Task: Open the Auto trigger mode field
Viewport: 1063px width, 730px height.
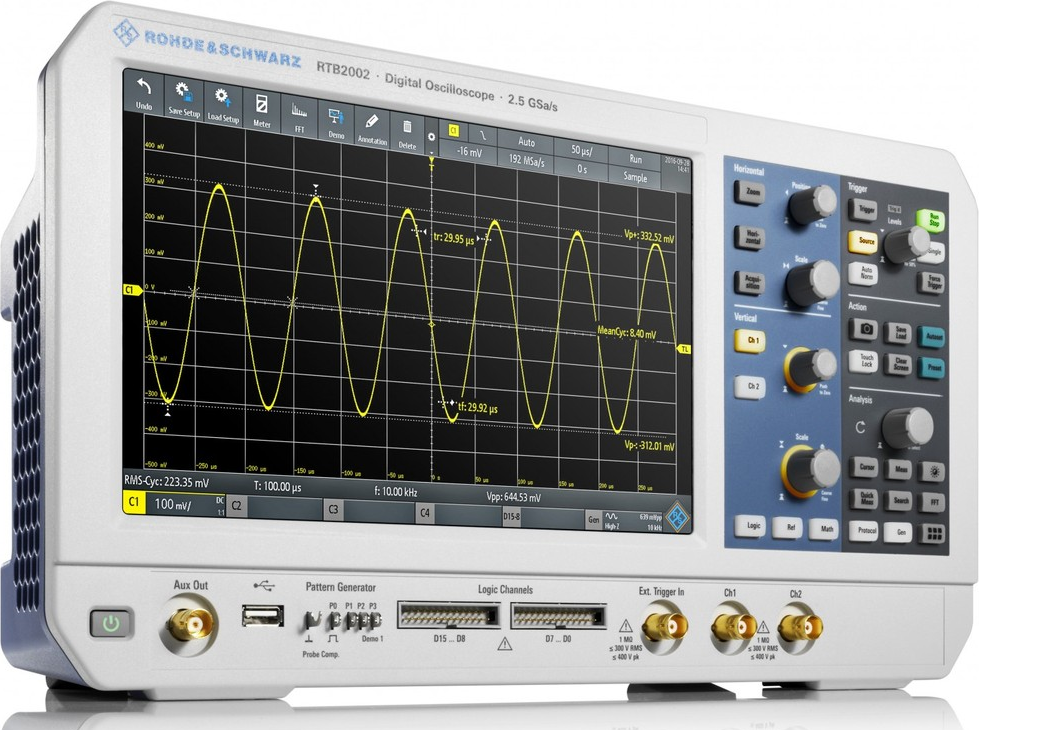Action: [526, 143]
